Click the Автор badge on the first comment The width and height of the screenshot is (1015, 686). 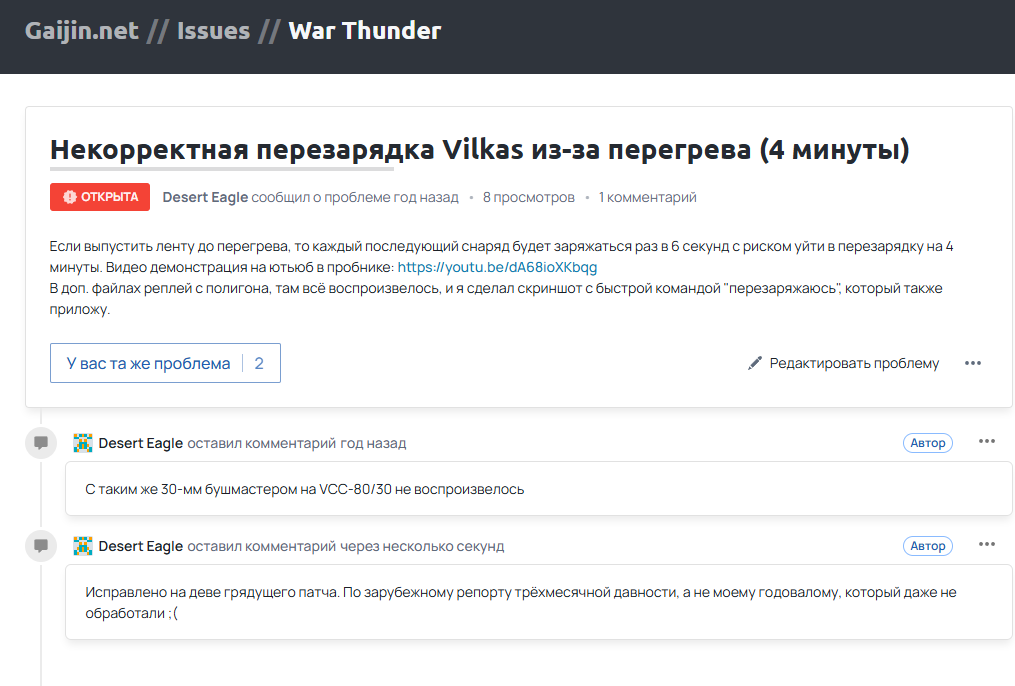point(927,443)
